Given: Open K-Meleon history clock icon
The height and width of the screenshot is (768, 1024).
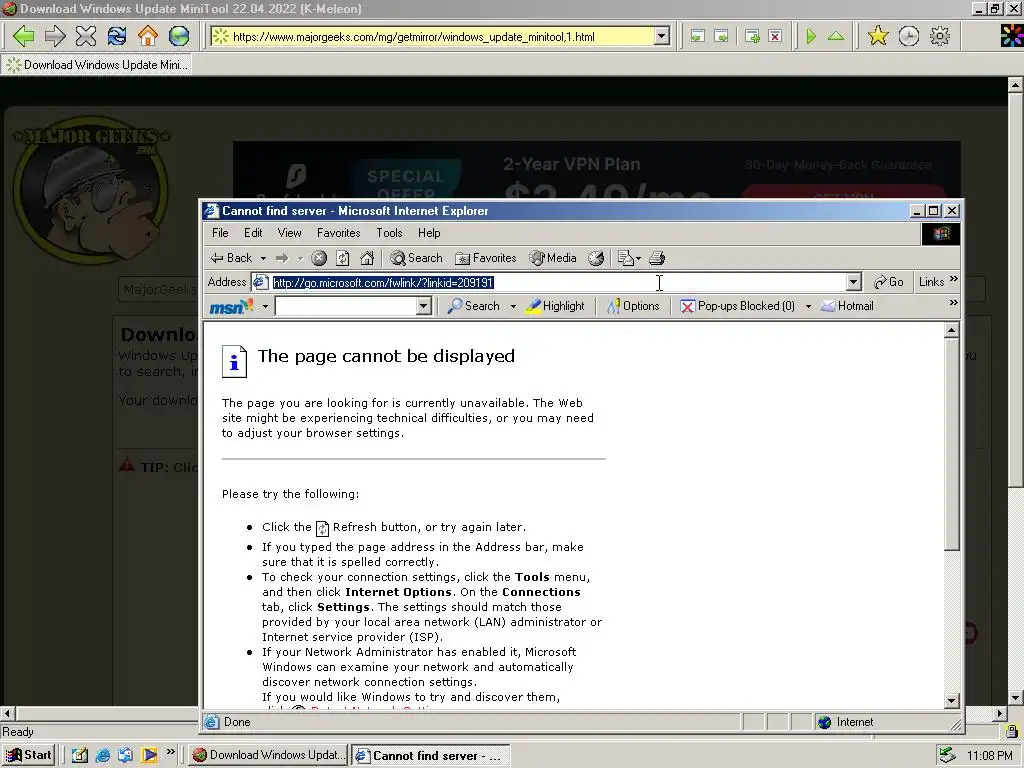Looking at the screenshot, I should (x=908, y=36).
